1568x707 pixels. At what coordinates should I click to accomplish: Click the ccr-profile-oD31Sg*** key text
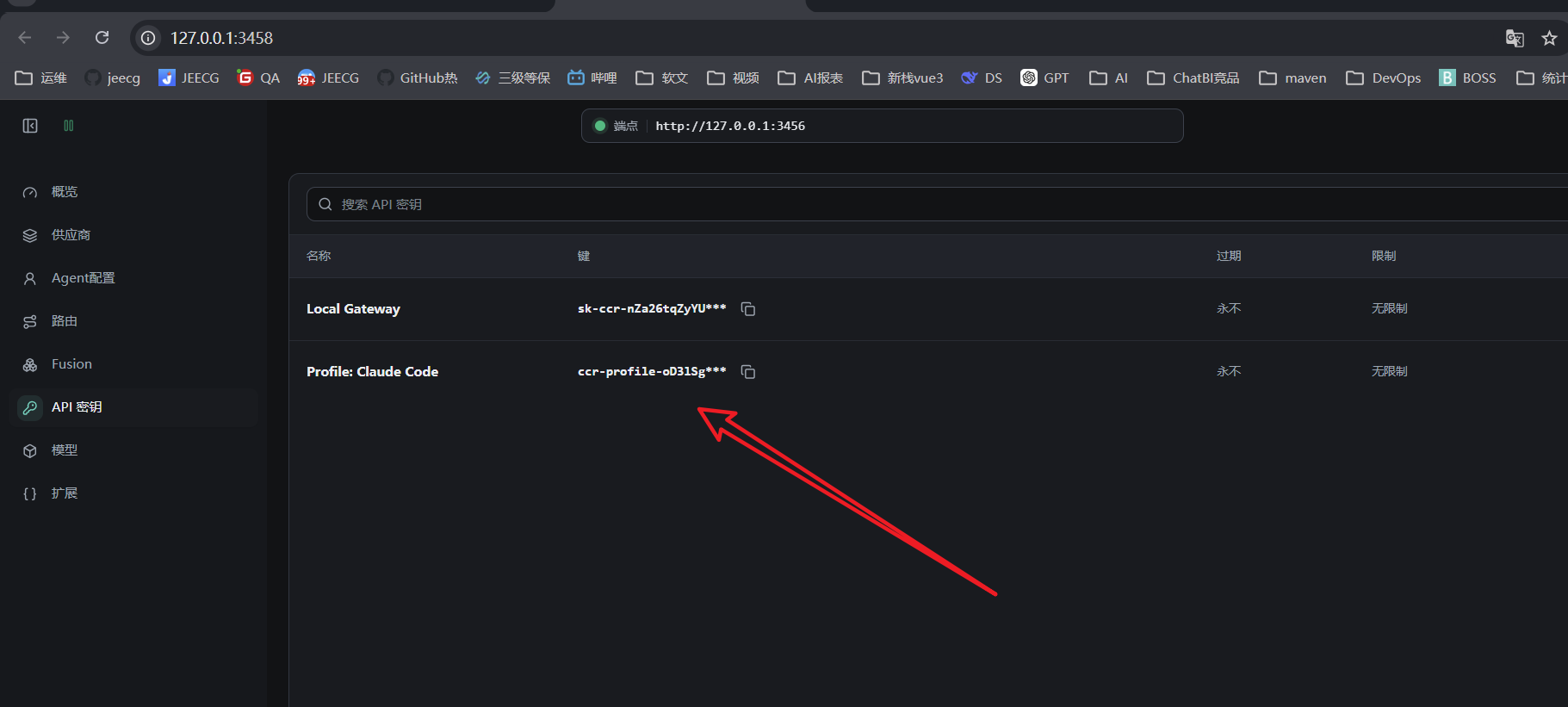tap(652, 371)
